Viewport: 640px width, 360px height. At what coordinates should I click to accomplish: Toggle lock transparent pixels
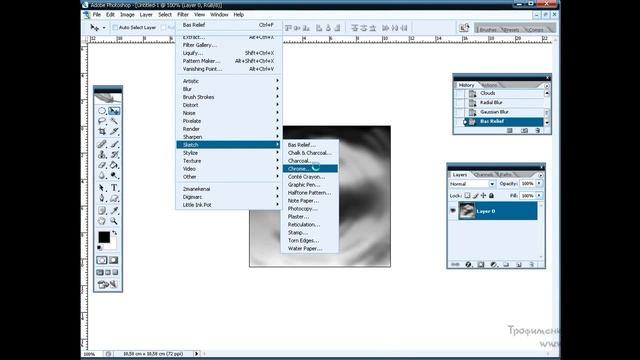pos(467,196)
